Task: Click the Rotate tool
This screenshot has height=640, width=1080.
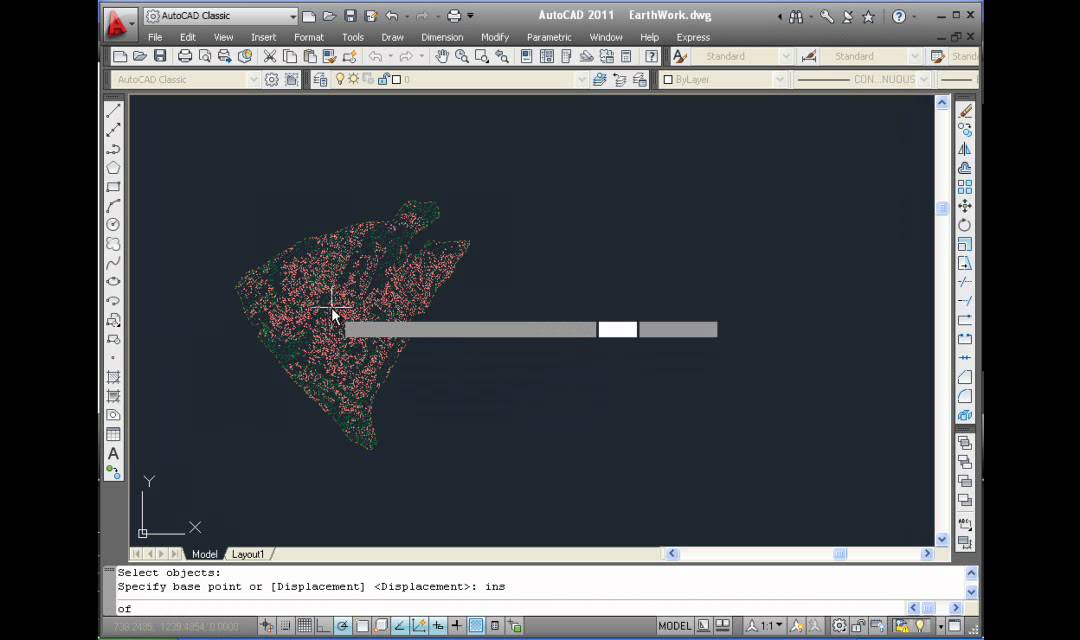Action: tap(965, 225)
